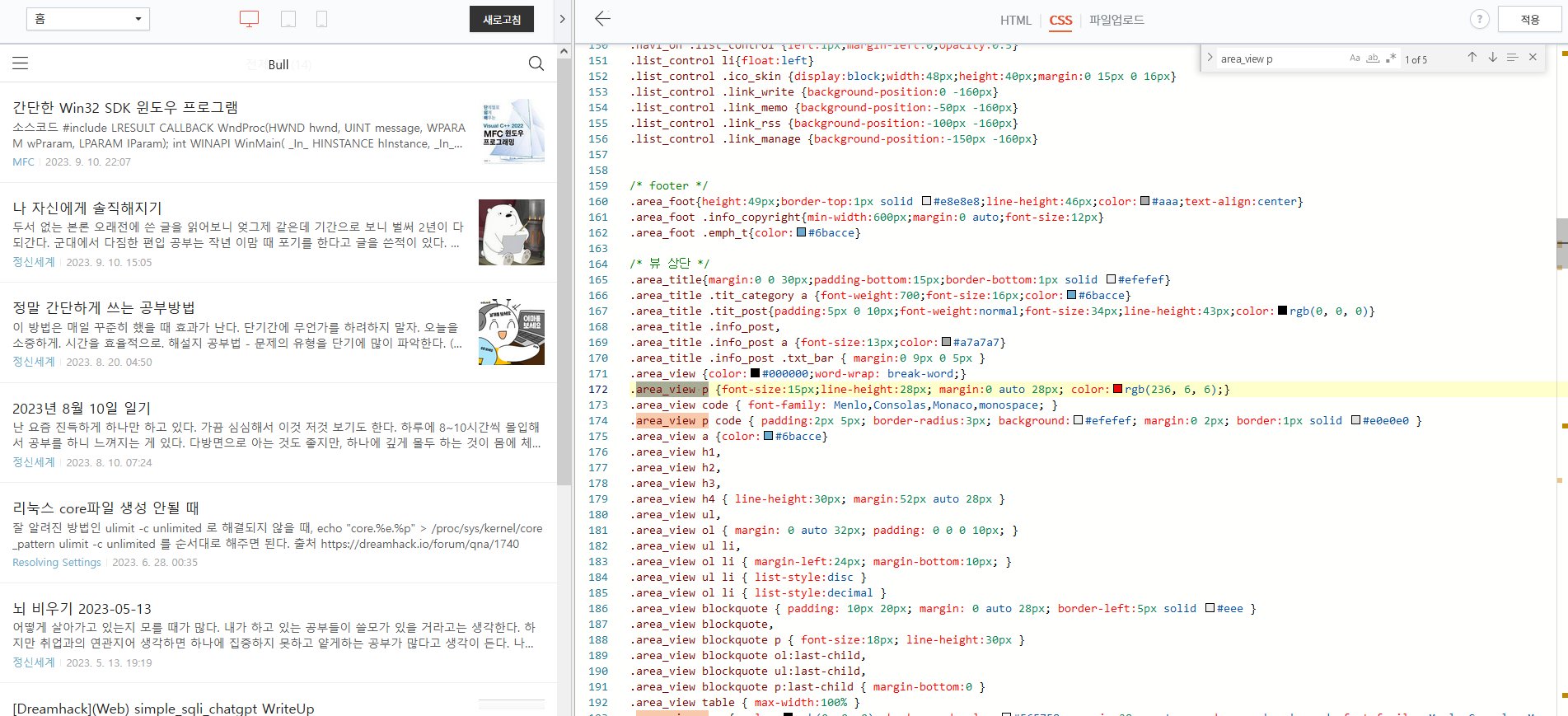
Task: Click the '/* footer */' comment line
Action: tap(668, 186)
